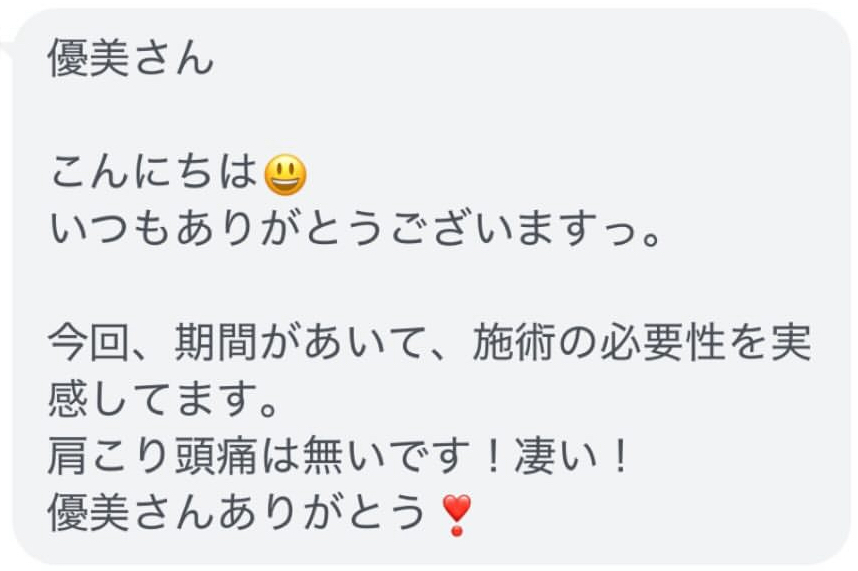Click ございますっ in the thank-you line
The height and width of the screenshot is (571, 858).
tap(514, 229)
